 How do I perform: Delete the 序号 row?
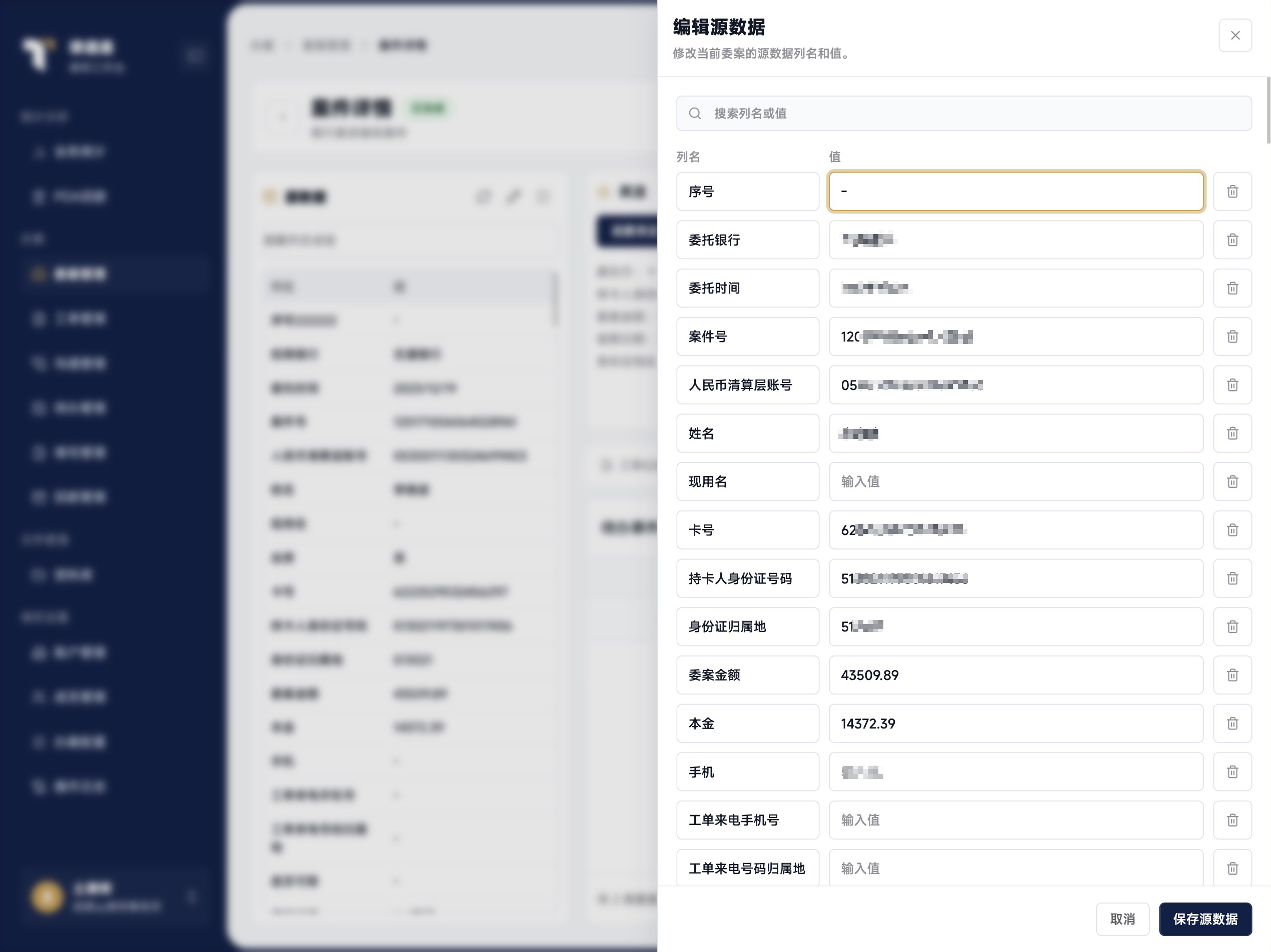coord(1232,191)
